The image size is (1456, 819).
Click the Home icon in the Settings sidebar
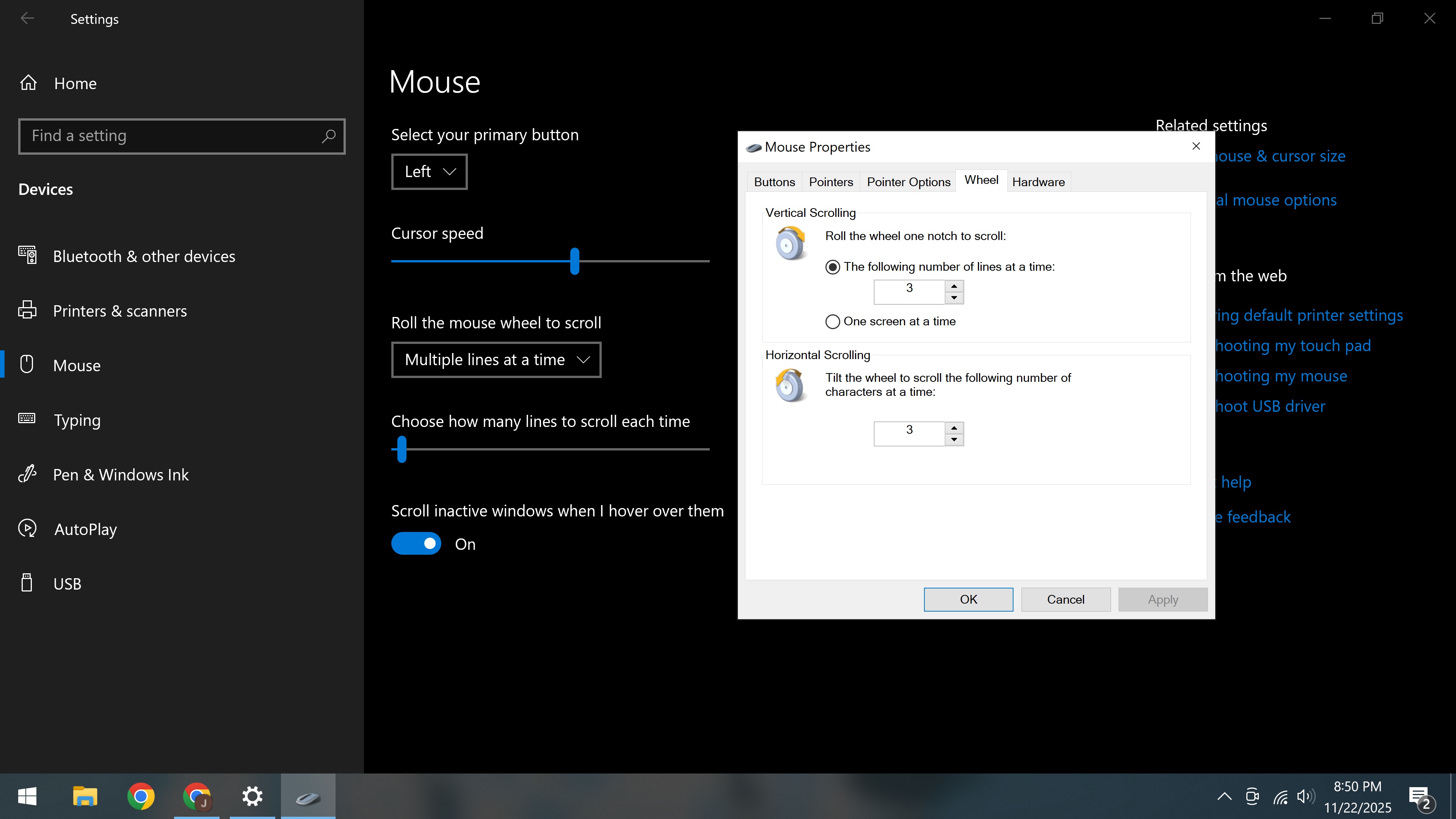pos(28,83)
